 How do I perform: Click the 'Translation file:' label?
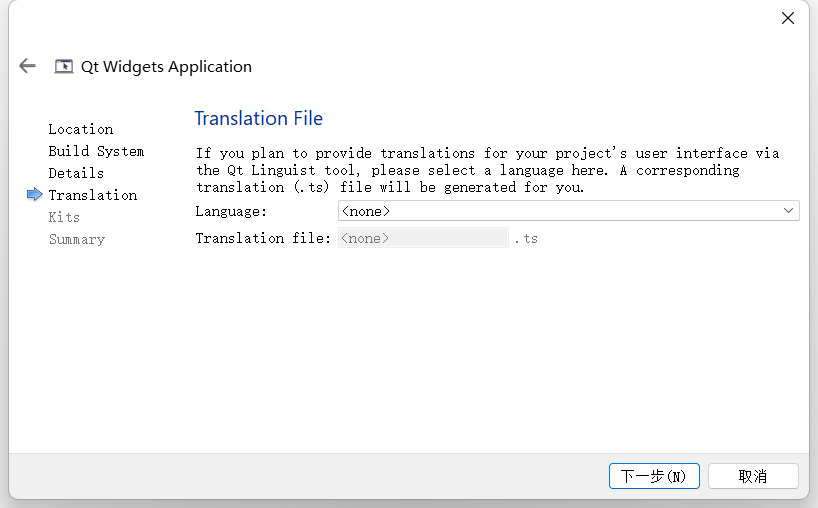[263, 238]
